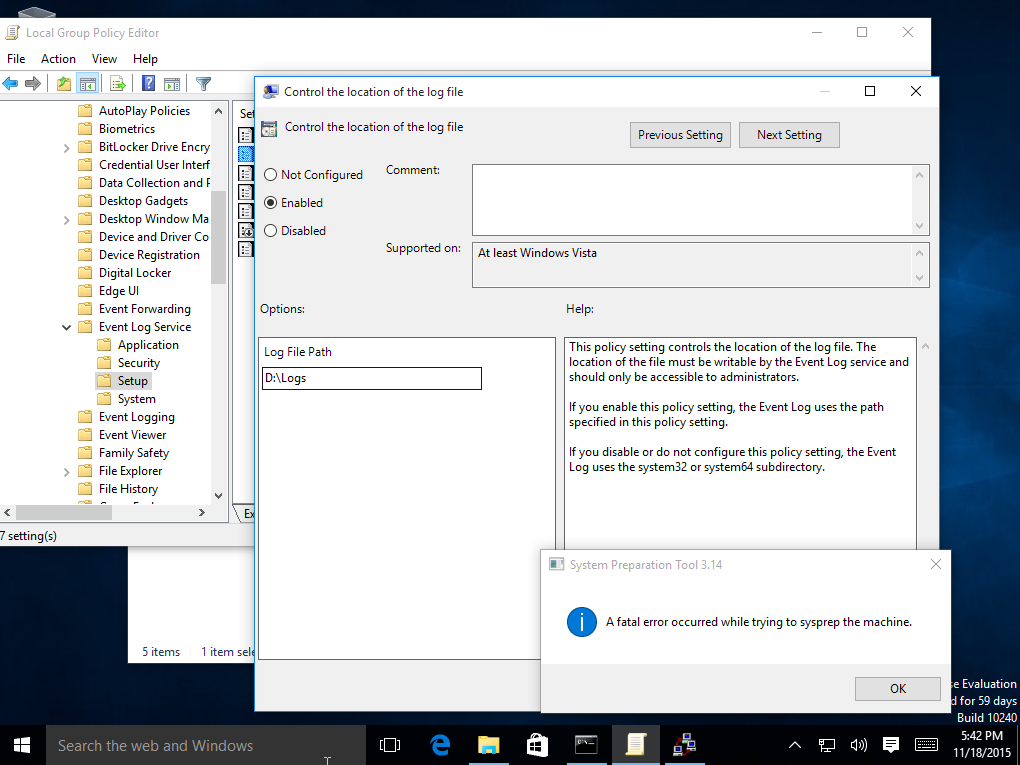1020x765 pixels.
Task: Click the tree pane scroll down arrow
Action: 219,496
